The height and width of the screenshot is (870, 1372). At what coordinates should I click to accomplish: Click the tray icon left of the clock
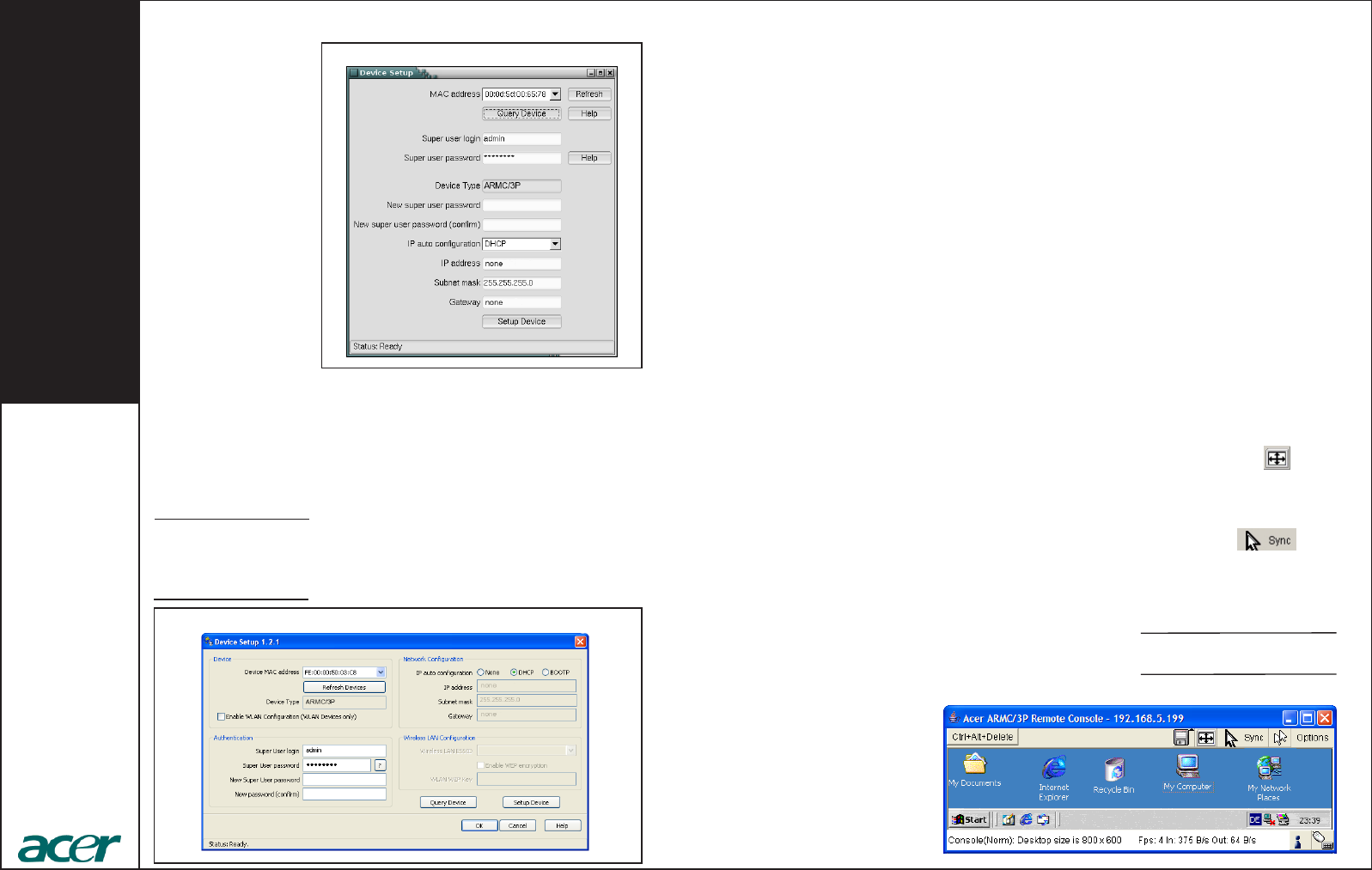point(1283,820)
